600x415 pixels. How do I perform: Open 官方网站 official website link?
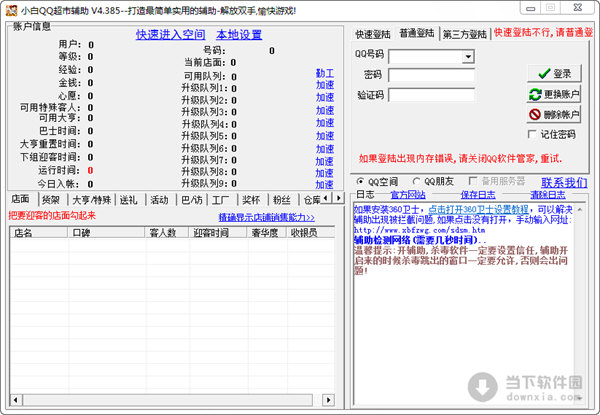point(408,195)
